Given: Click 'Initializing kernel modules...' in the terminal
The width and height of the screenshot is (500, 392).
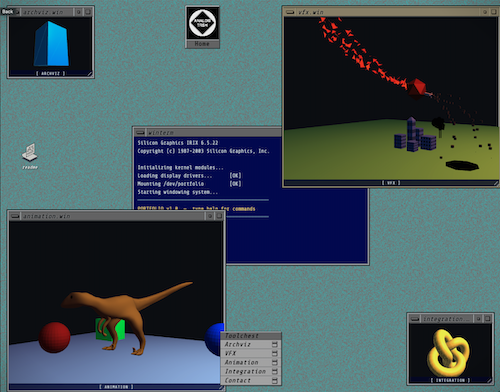Looking at the screenshot, I should point(181,167).
